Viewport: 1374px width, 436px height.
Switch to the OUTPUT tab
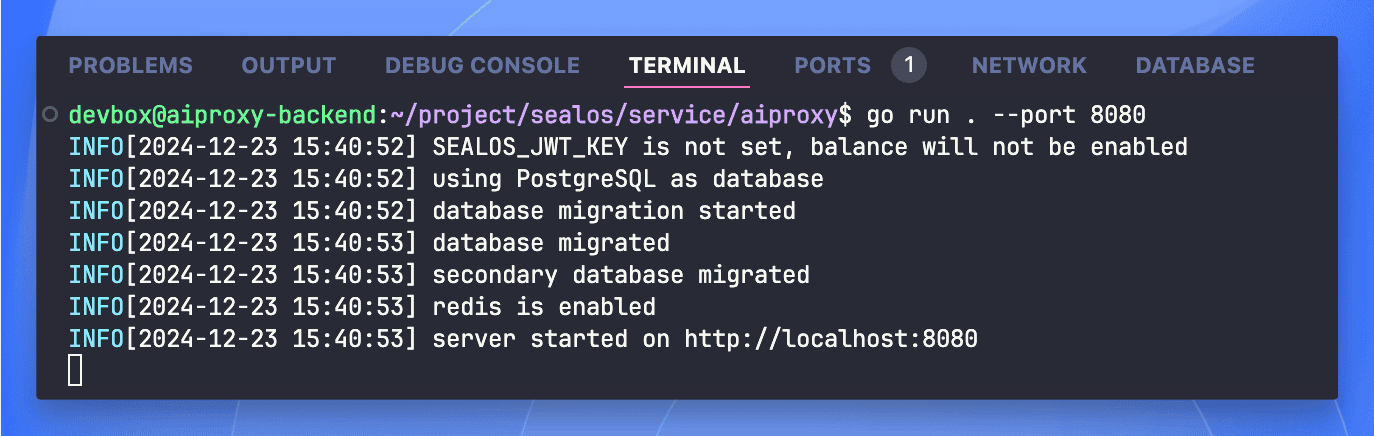coord(288,66)
